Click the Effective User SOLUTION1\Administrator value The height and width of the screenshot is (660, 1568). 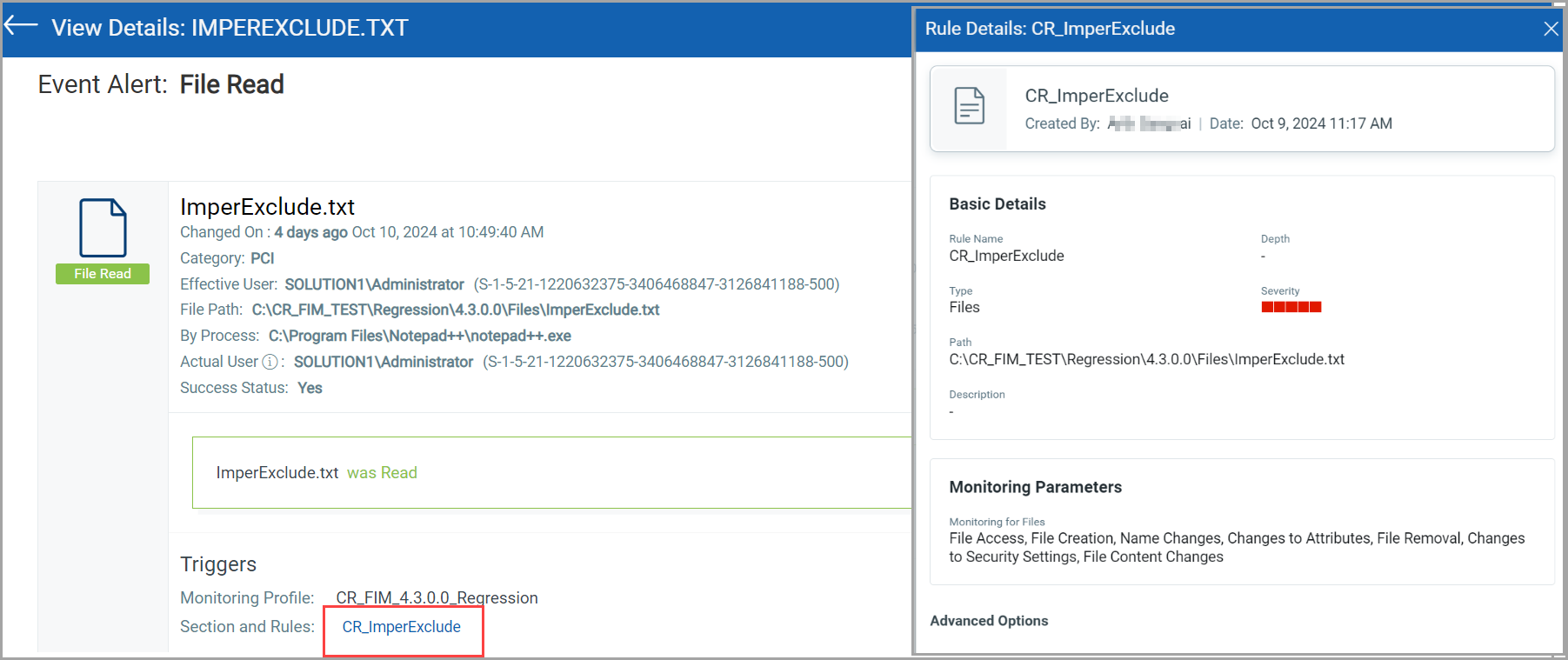(x=375, y=284)
